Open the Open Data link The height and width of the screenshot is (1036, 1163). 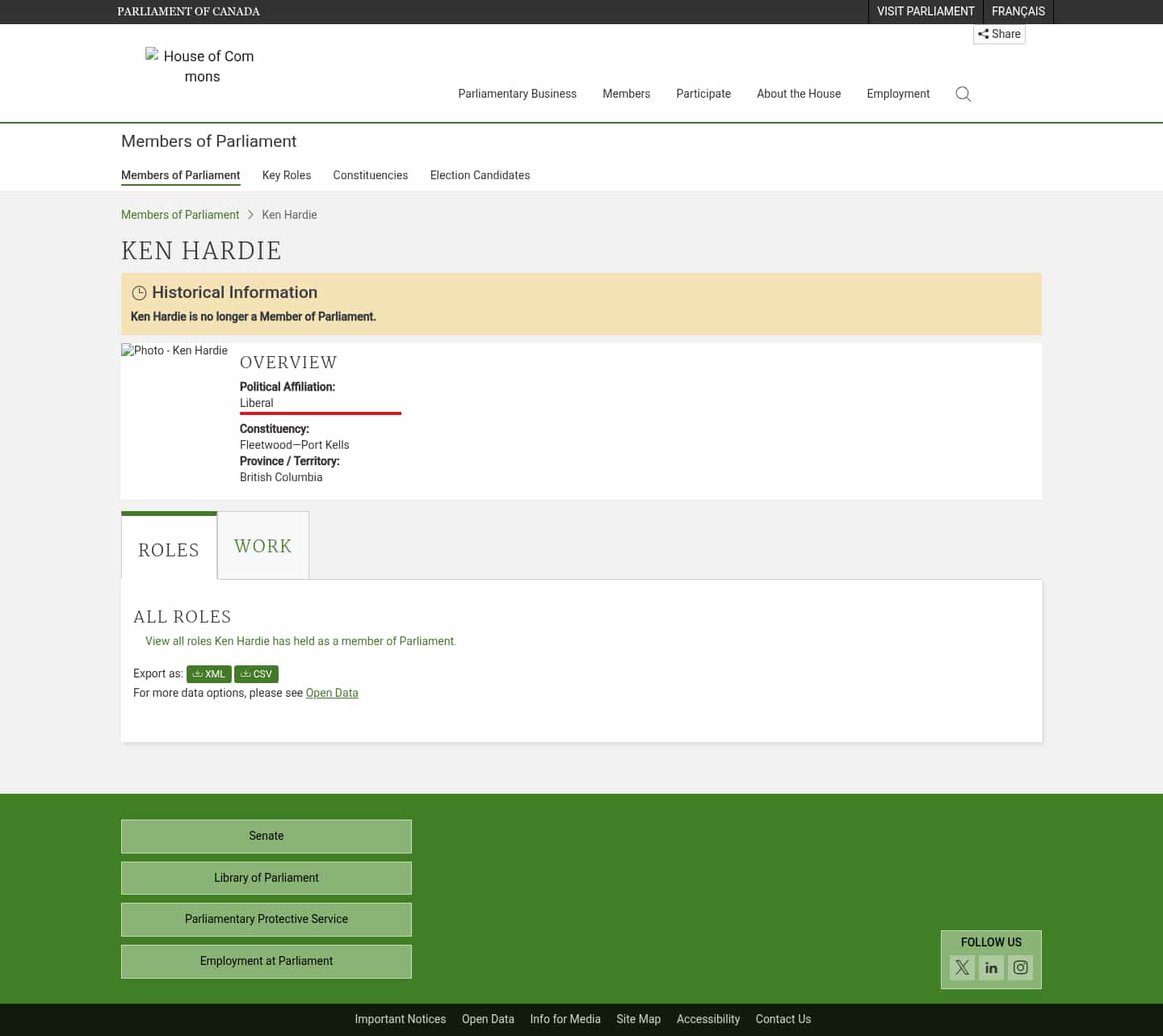[x=331, y=692]
